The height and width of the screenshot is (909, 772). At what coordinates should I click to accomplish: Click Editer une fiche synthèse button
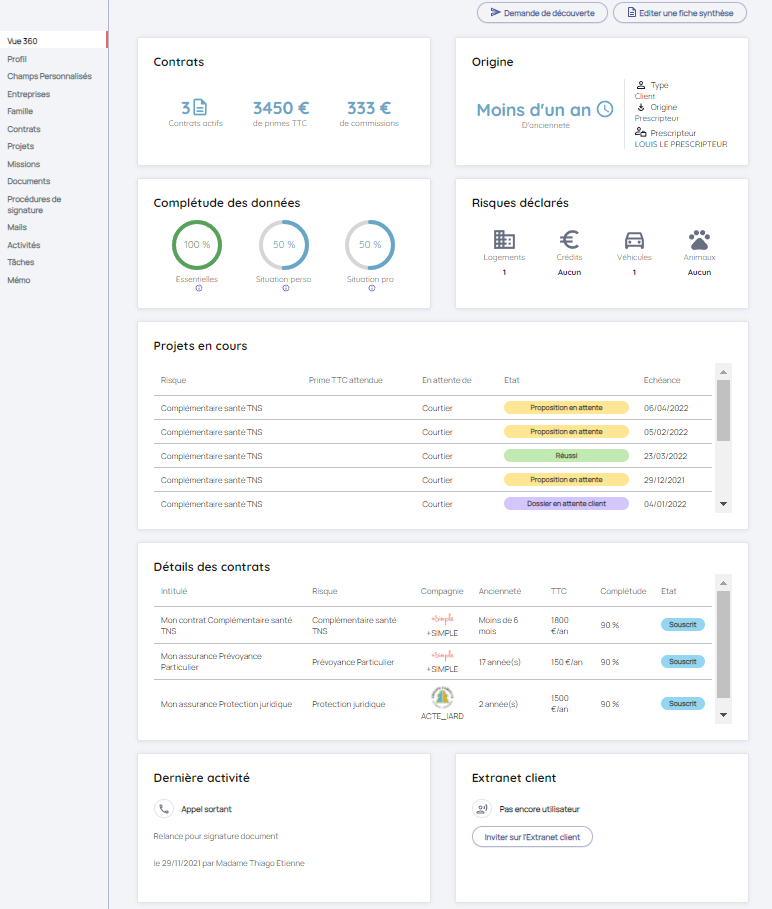[679, 13]
